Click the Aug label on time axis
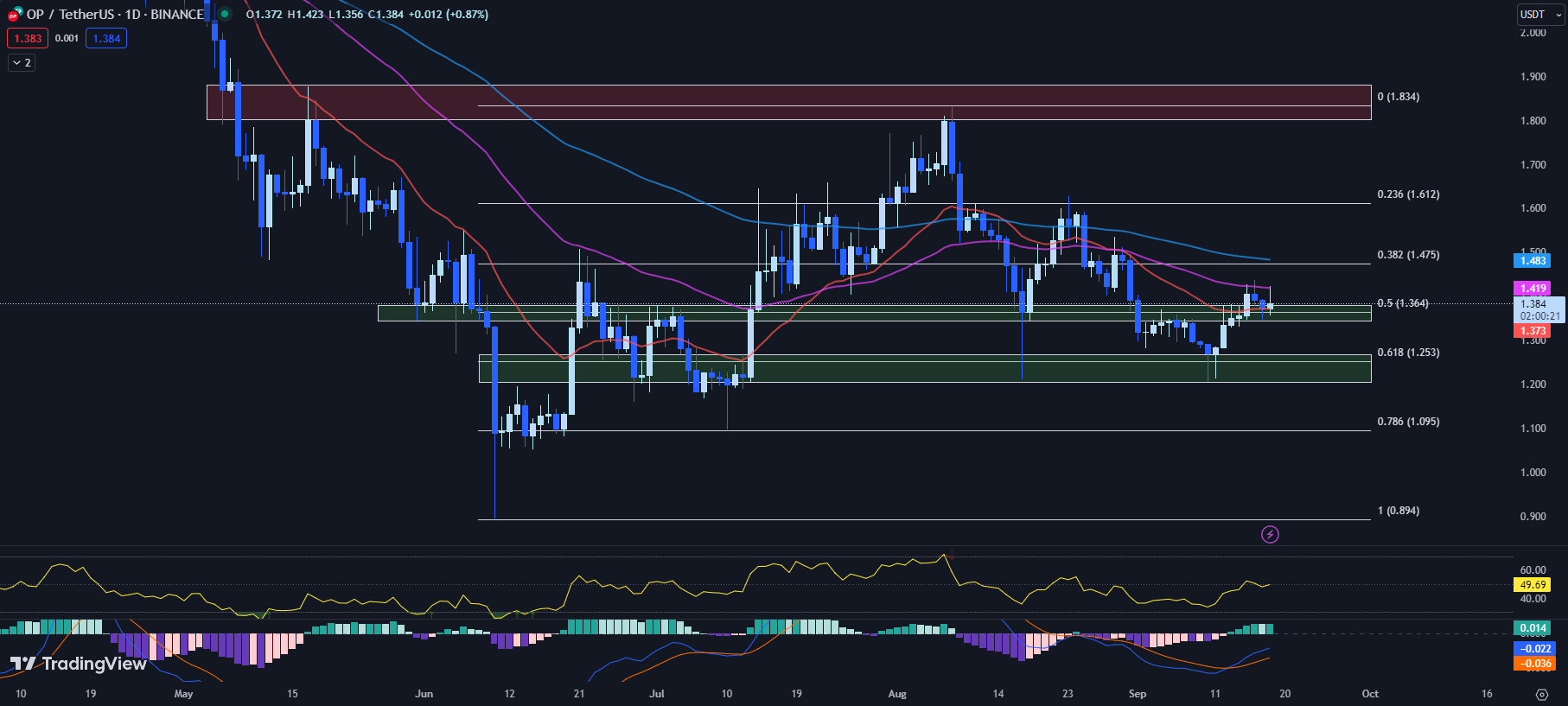1568x706 pixels. click(897, 694)
